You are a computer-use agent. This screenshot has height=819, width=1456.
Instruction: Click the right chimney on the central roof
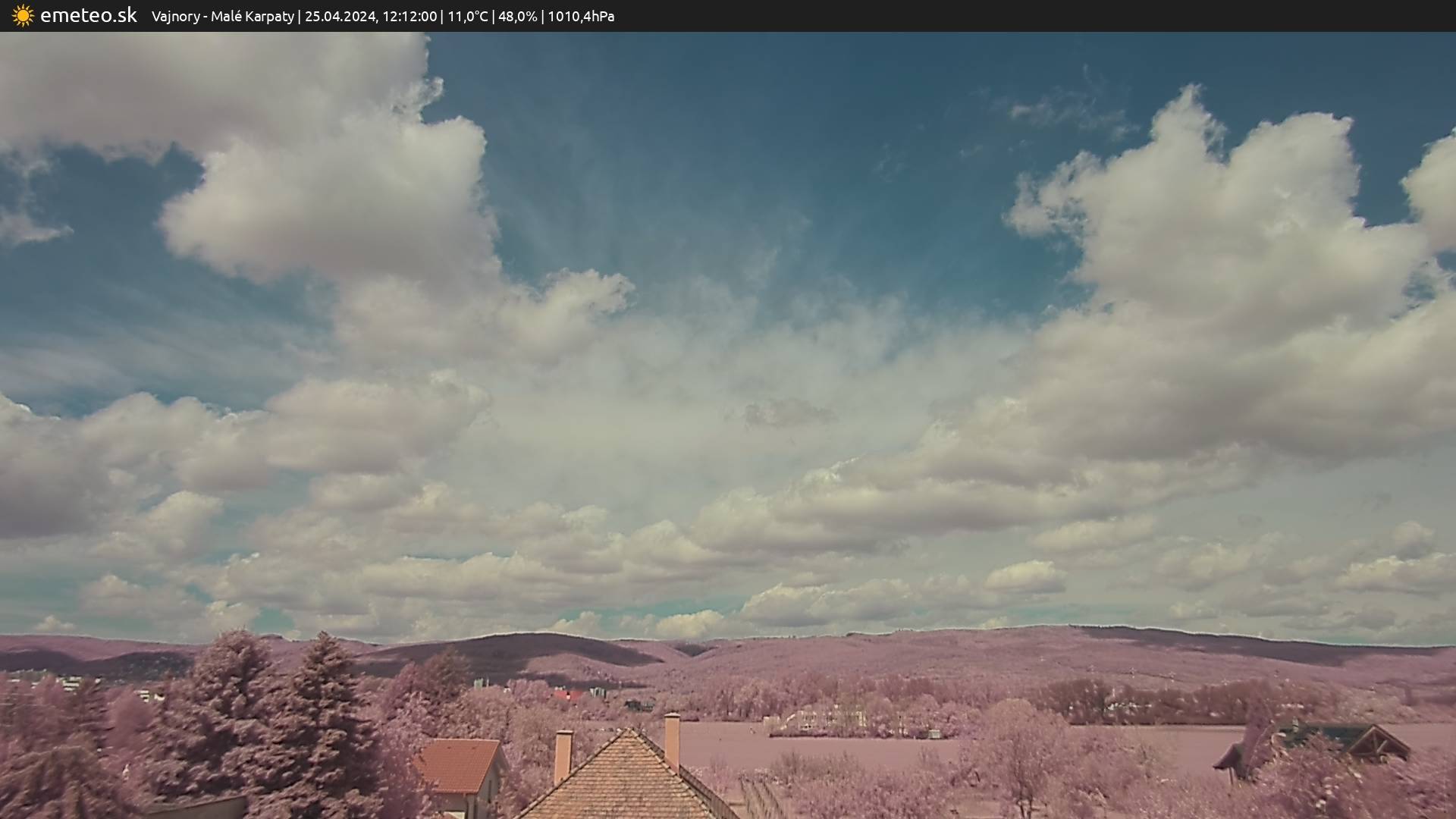coord(672,739)
